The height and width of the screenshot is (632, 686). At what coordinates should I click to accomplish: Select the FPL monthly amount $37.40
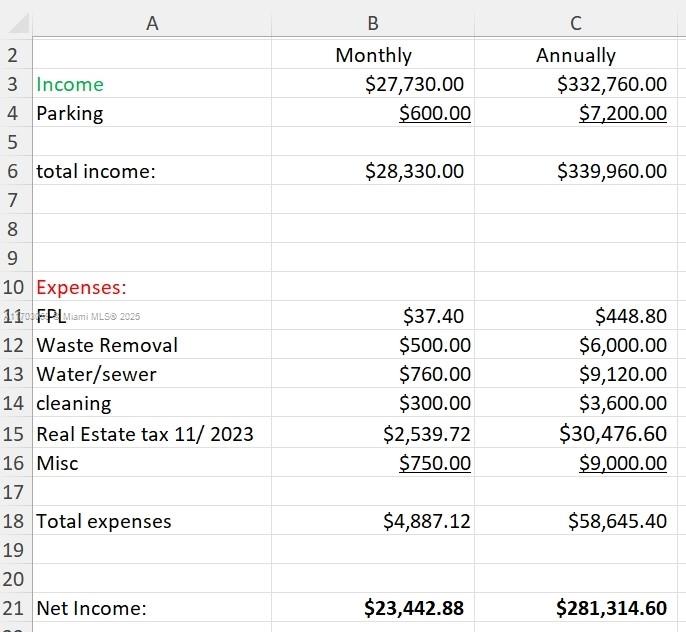click(x=433, y=317)
